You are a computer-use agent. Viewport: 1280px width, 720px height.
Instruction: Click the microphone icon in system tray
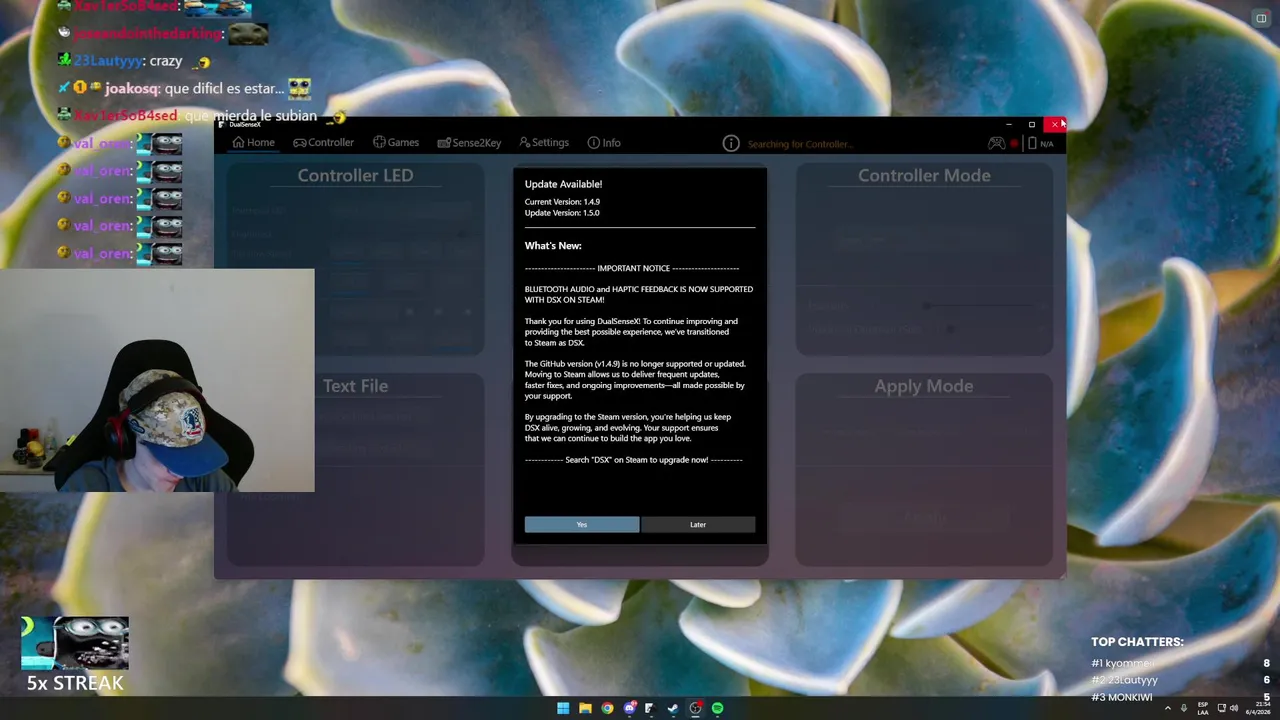click(x=1184, y=708)
